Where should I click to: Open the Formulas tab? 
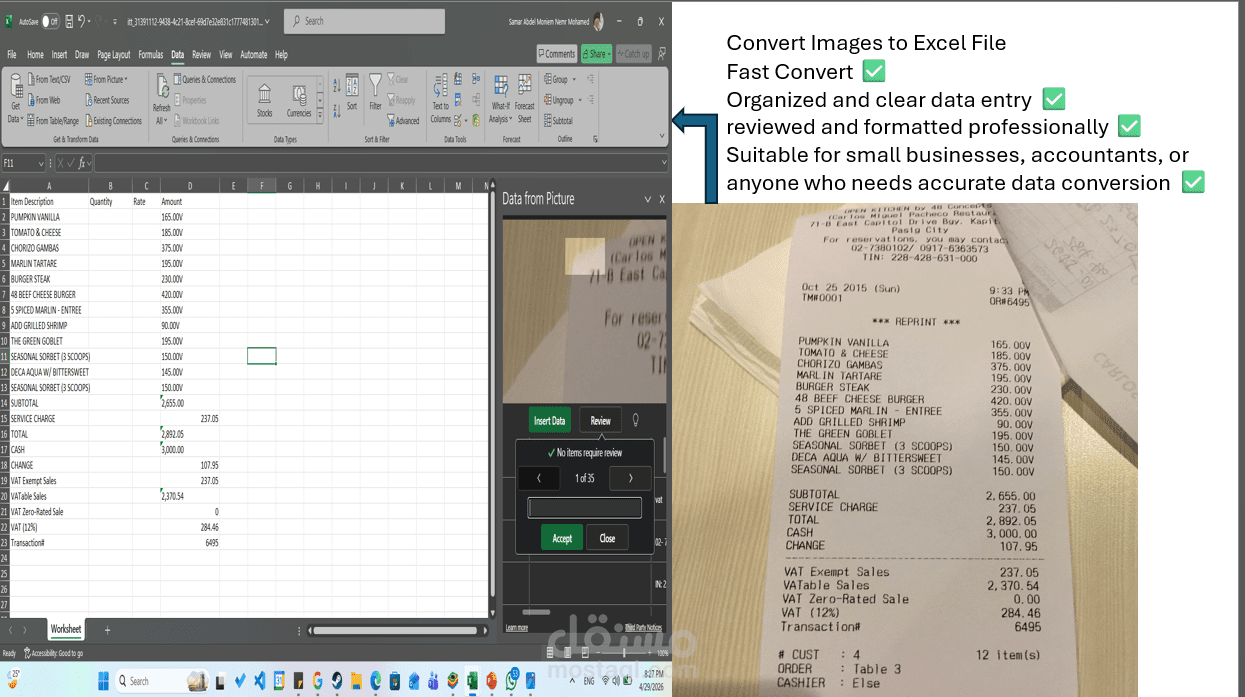pos(150,55)
